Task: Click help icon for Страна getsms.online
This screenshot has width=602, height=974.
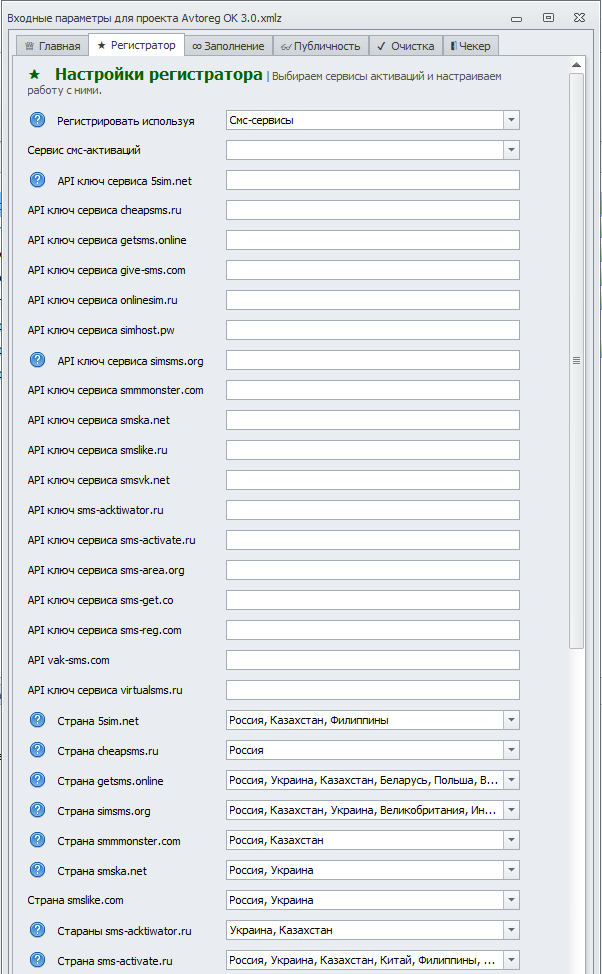Action: (x=38, y=780)
